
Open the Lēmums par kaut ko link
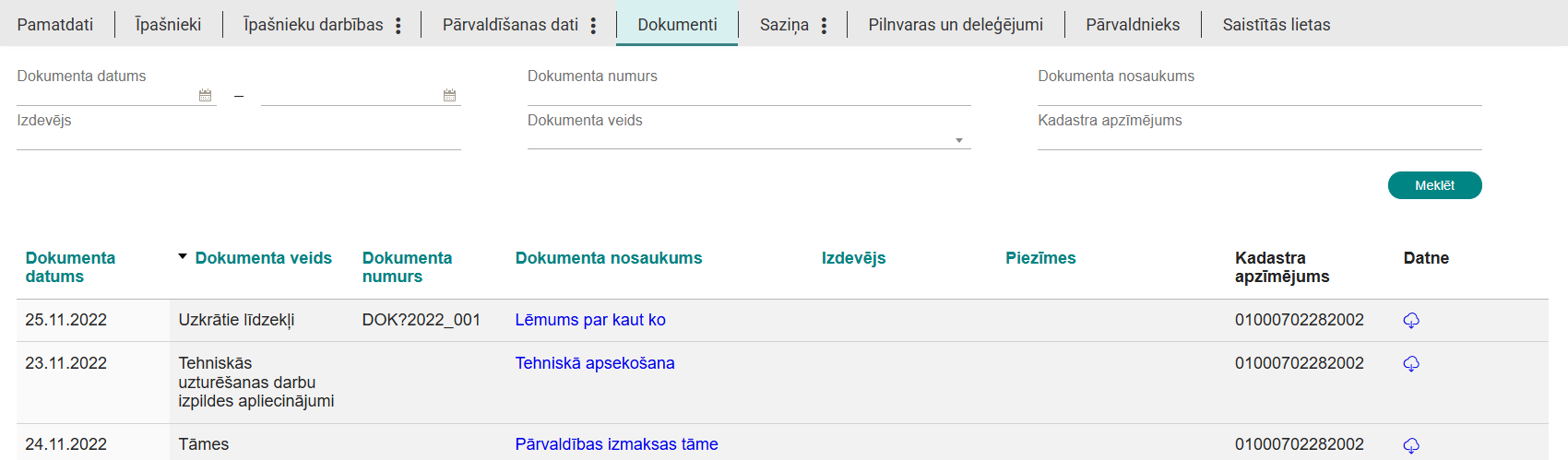coord(590,320)
